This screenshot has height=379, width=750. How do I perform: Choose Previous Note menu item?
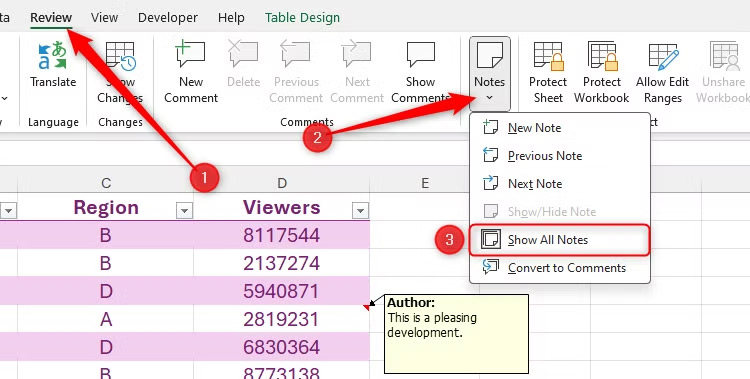[x=560, y=156]
